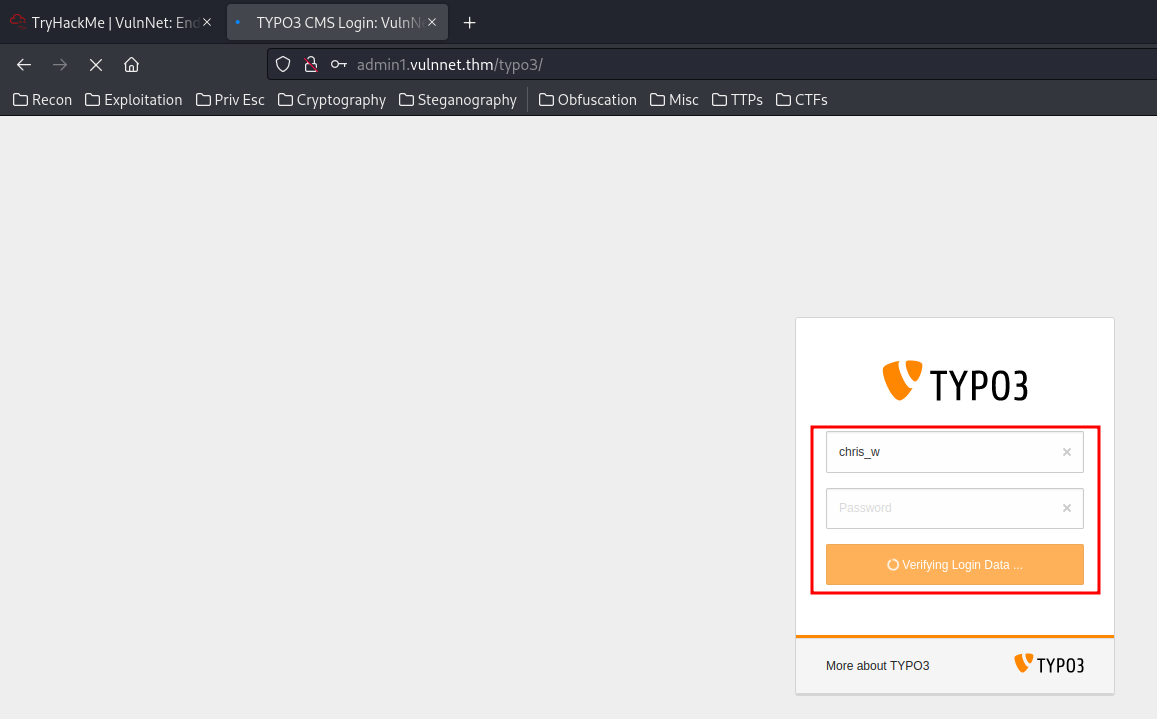Open the CTFs bookmarks folder
The height and width of the screenshot is (719, 1157).
tap(801, 100)
